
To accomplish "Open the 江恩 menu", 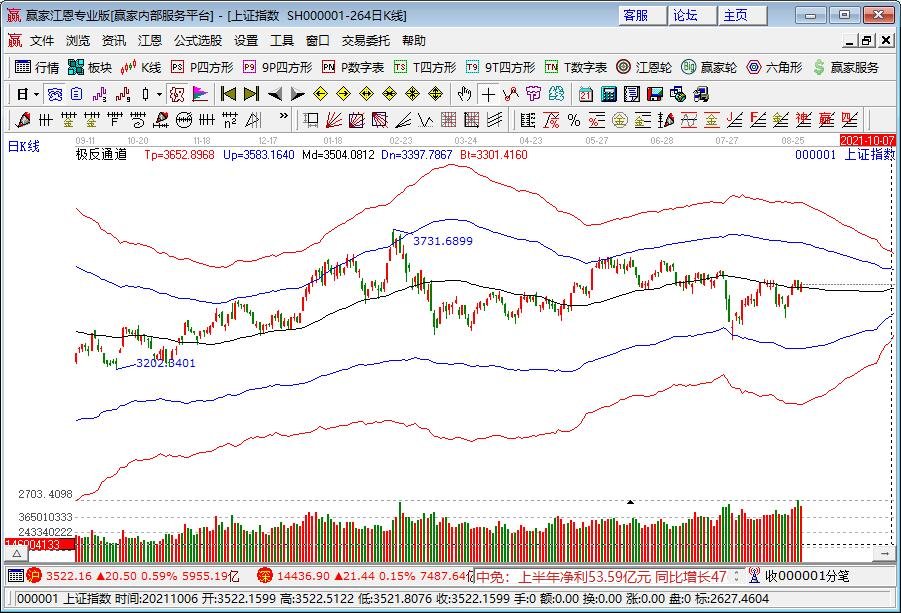I will tap(149, 41).
